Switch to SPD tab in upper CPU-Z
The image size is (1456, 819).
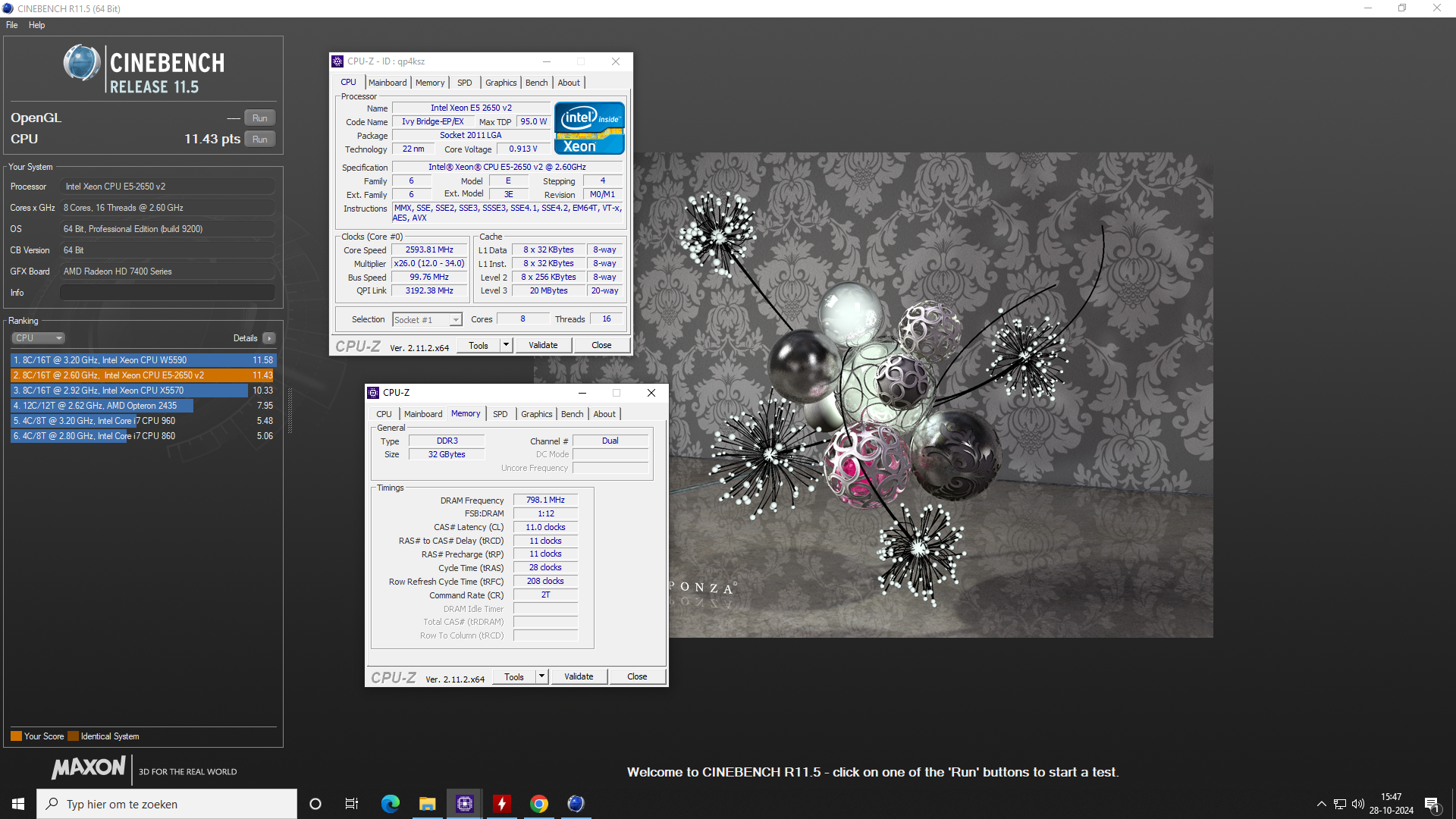465,83
